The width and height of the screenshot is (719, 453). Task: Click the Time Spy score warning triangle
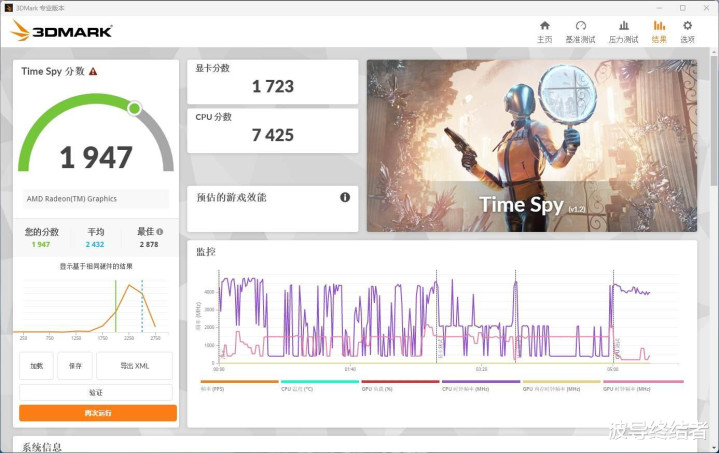coord(93,72)
